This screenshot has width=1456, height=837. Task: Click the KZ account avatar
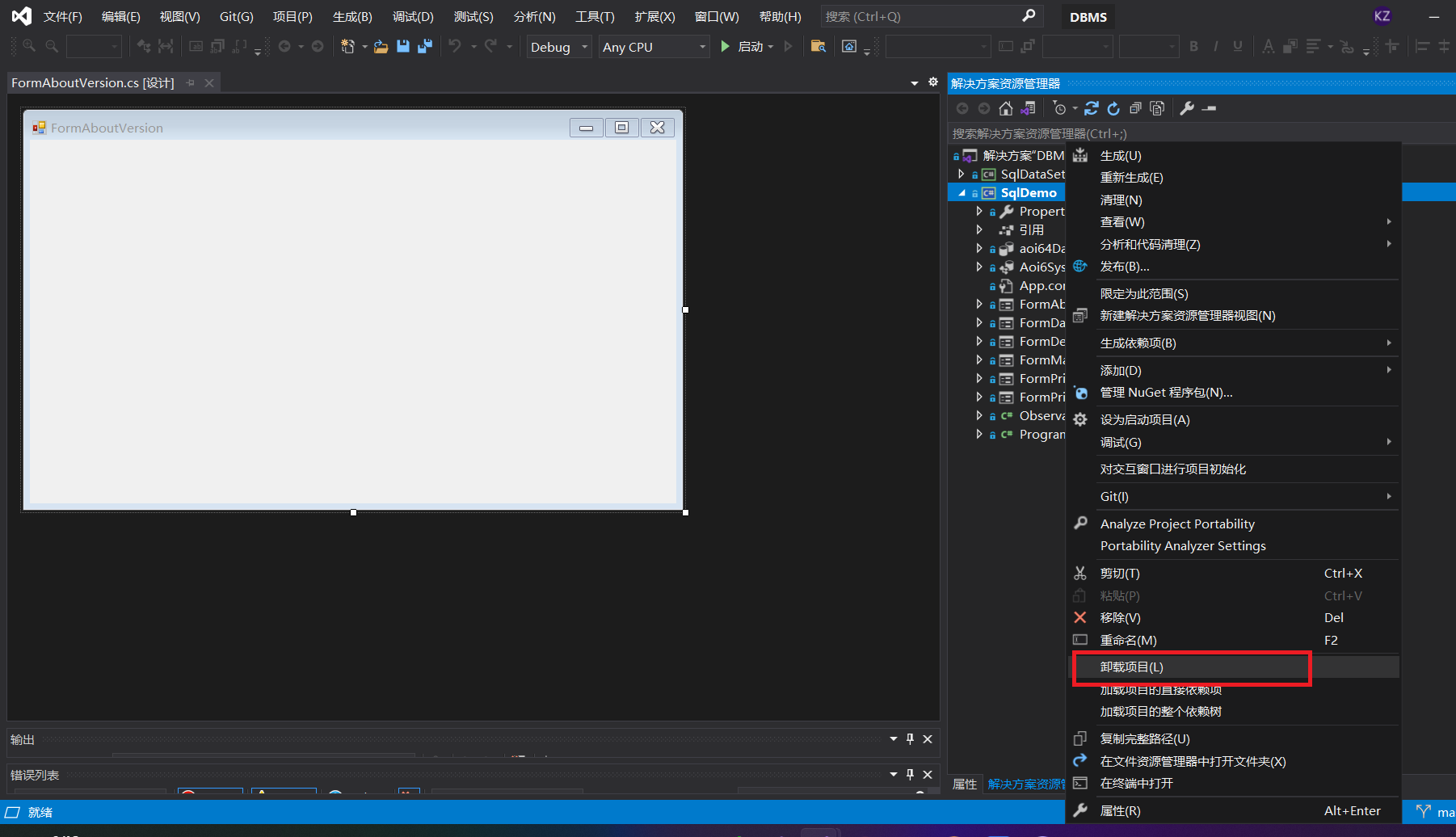point(1382,16)
